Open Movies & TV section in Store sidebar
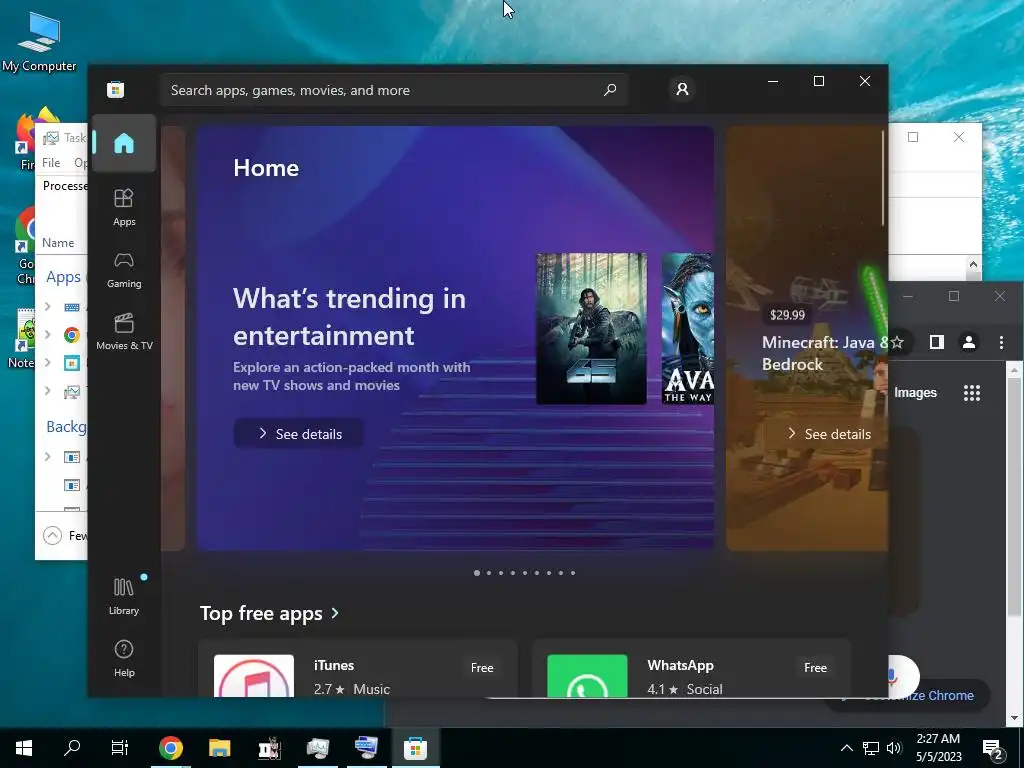This screenshot has height=768, width=1024. [x=124, y=332]
